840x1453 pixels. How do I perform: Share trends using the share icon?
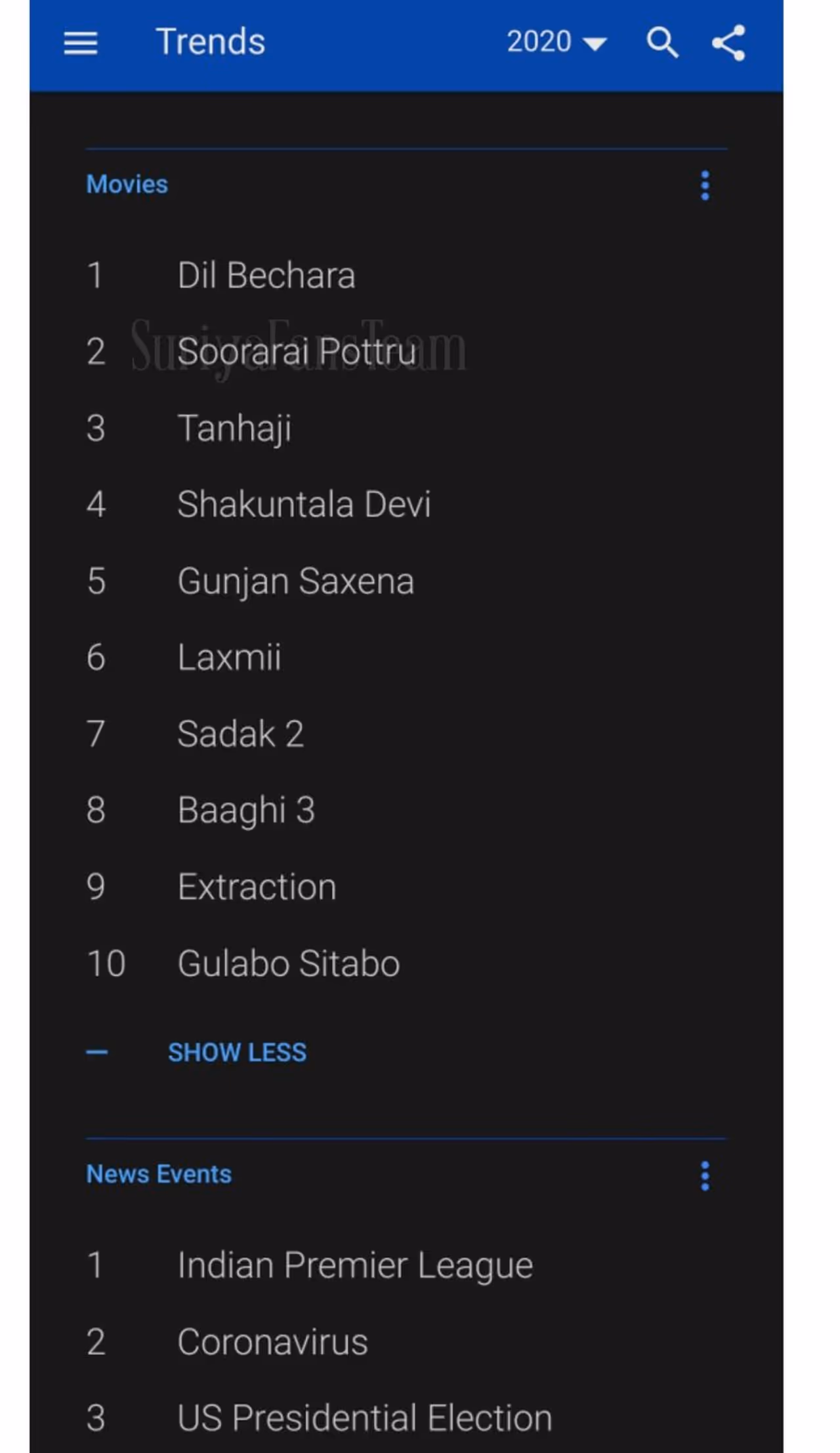pyautogui.click(x=728, y=43)
